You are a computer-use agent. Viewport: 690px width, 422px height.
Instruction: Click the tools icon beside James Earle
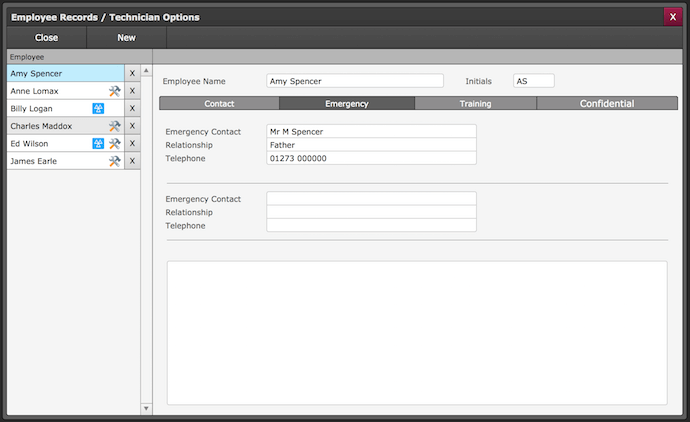(114, 161)
